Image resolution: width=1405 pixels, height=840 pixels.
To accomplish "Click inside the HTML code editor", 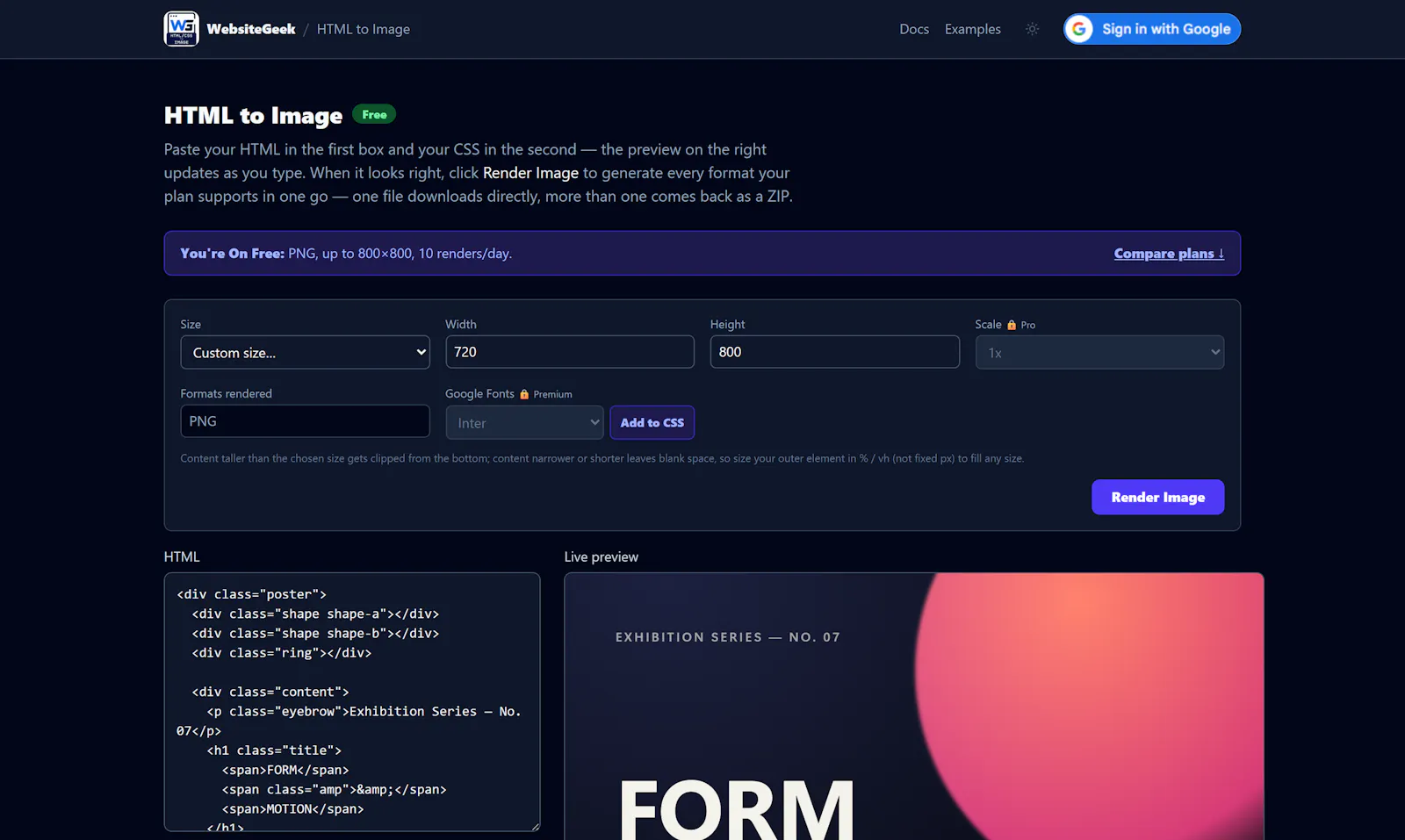I will [352, 702].
